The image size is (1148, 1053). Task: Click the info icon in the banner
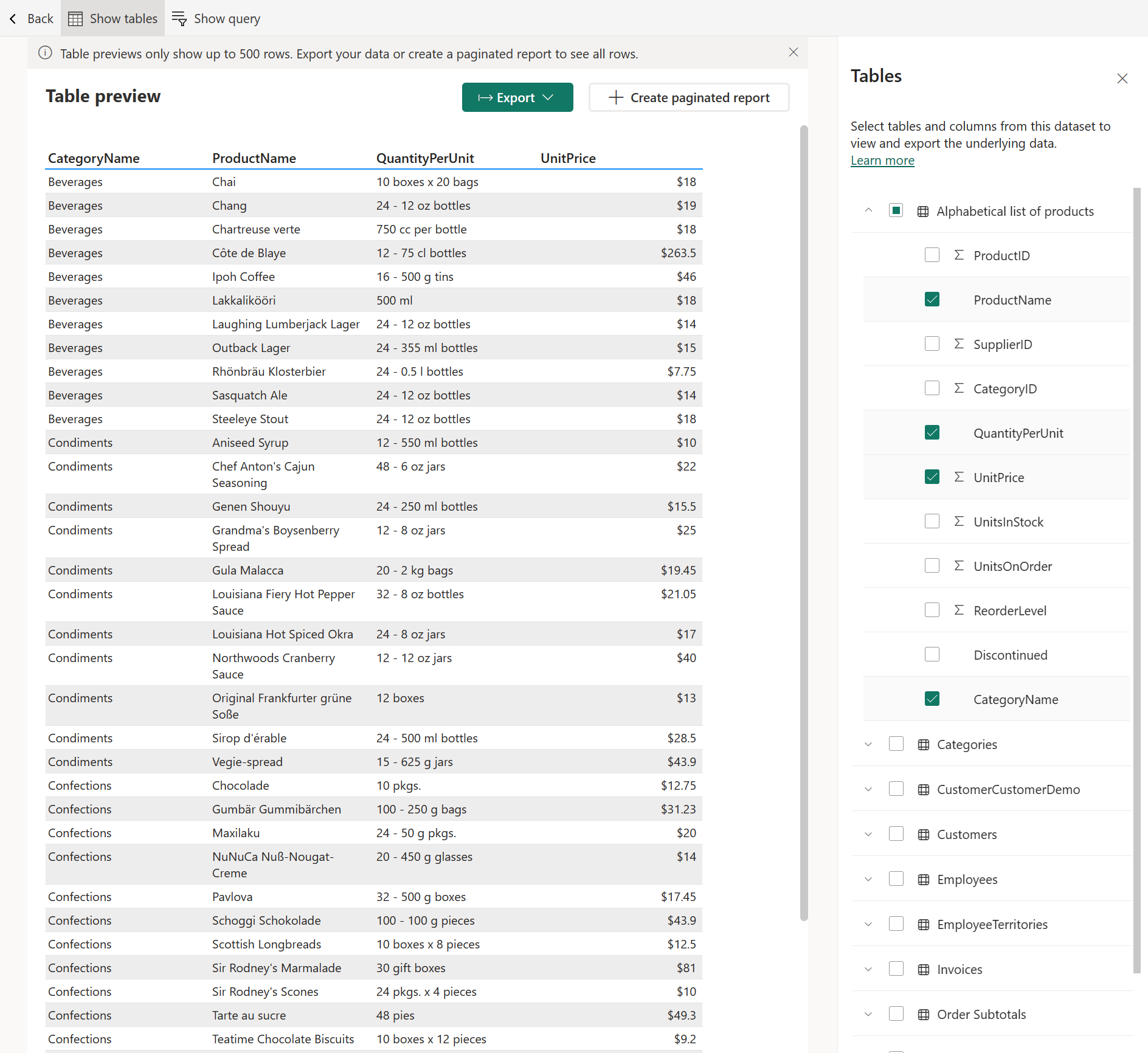coord(45,53)
